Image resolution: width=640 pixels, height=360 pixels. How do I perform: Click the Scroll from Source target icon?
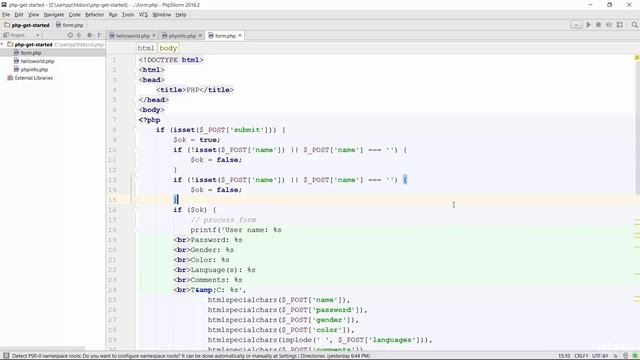point(70,36)
